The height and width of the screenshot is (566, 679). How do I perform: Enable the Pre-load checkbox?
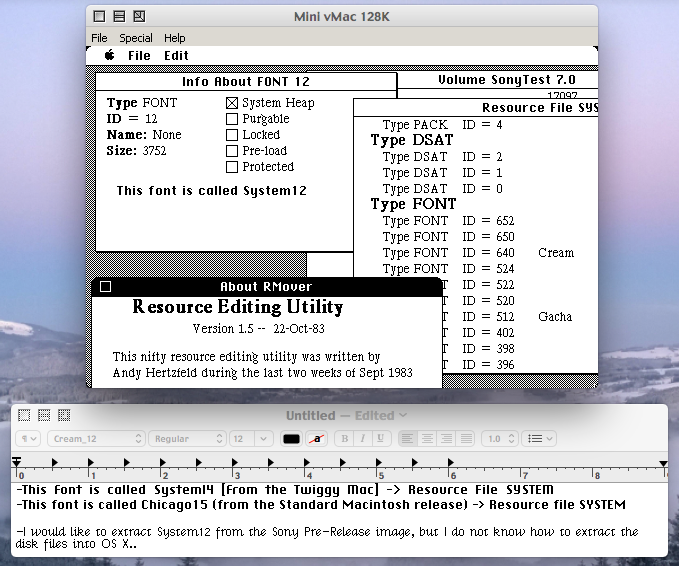pyautogui.click(x=232, y=151)
